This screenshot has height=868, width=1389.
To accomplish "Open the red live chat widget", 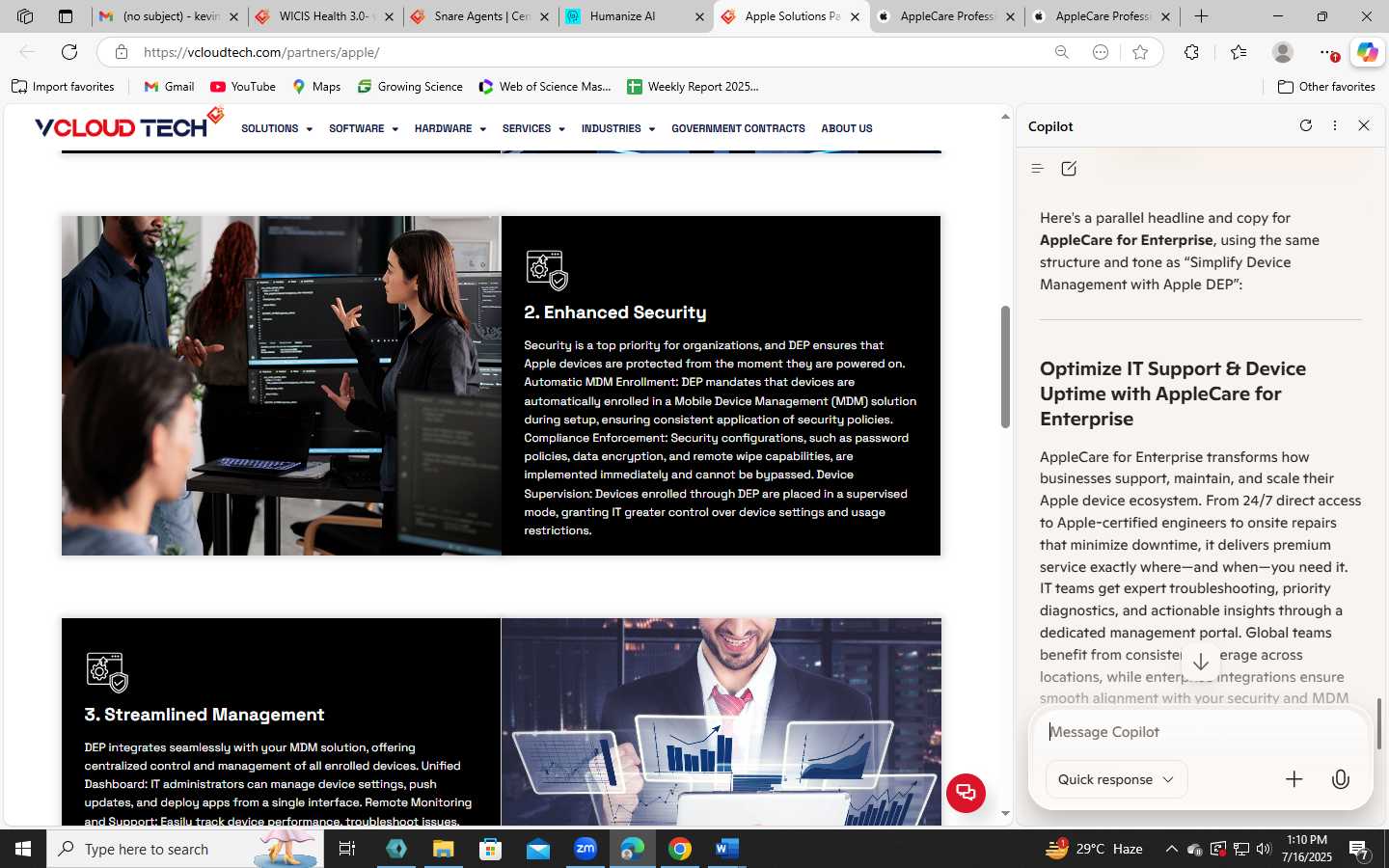I will tap(966, 793).
